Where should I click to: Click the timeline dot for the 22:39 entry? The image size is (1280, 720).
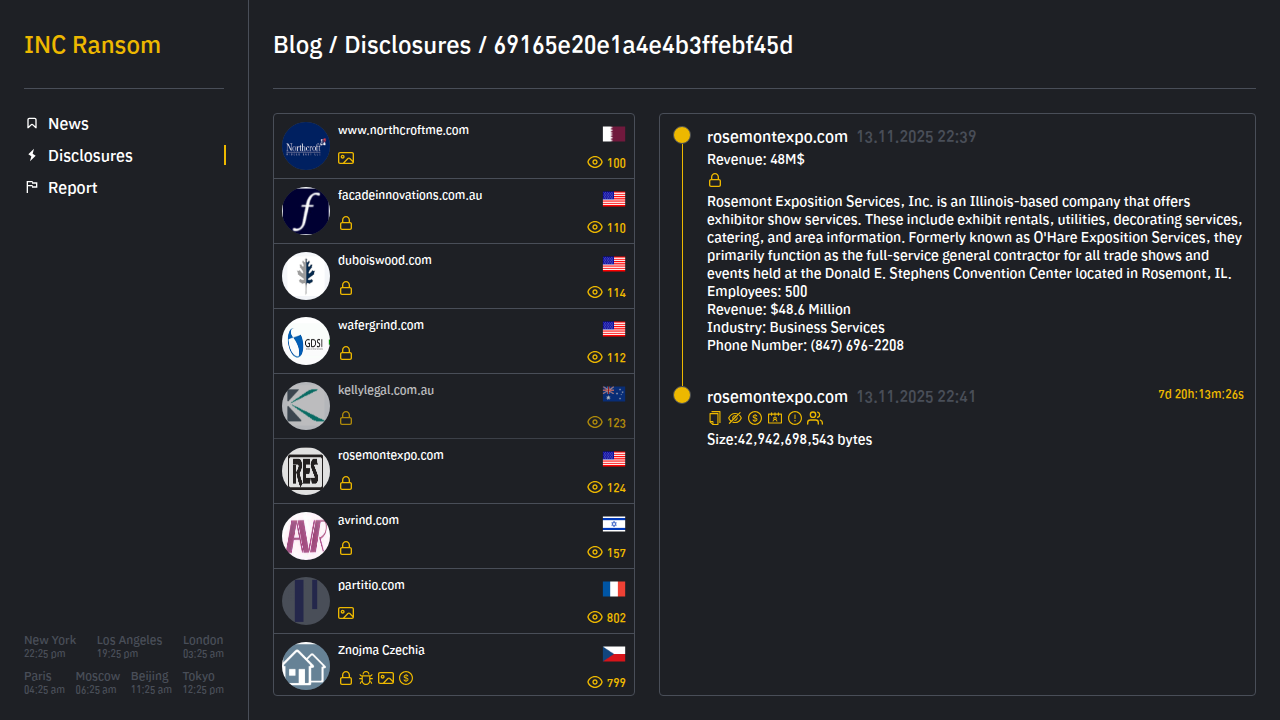[682, 135]
